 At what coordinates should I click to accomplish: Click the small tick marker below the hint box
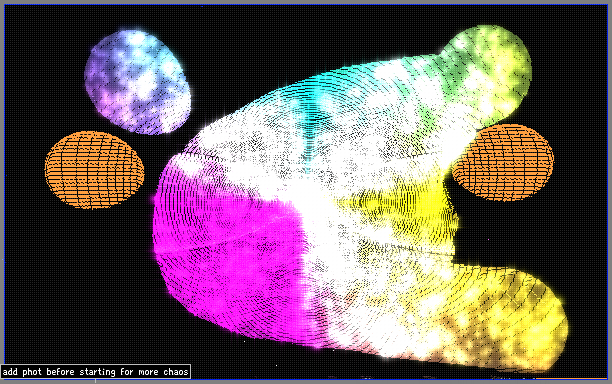(95, 380)
